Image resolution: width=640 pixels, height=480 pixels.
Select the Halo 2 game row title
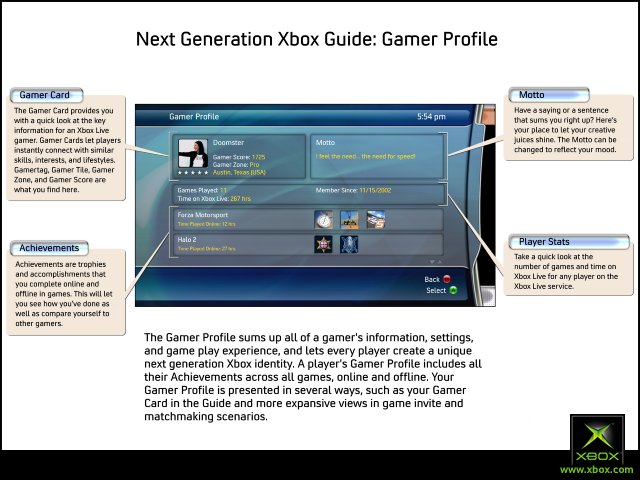click(187, 240)
